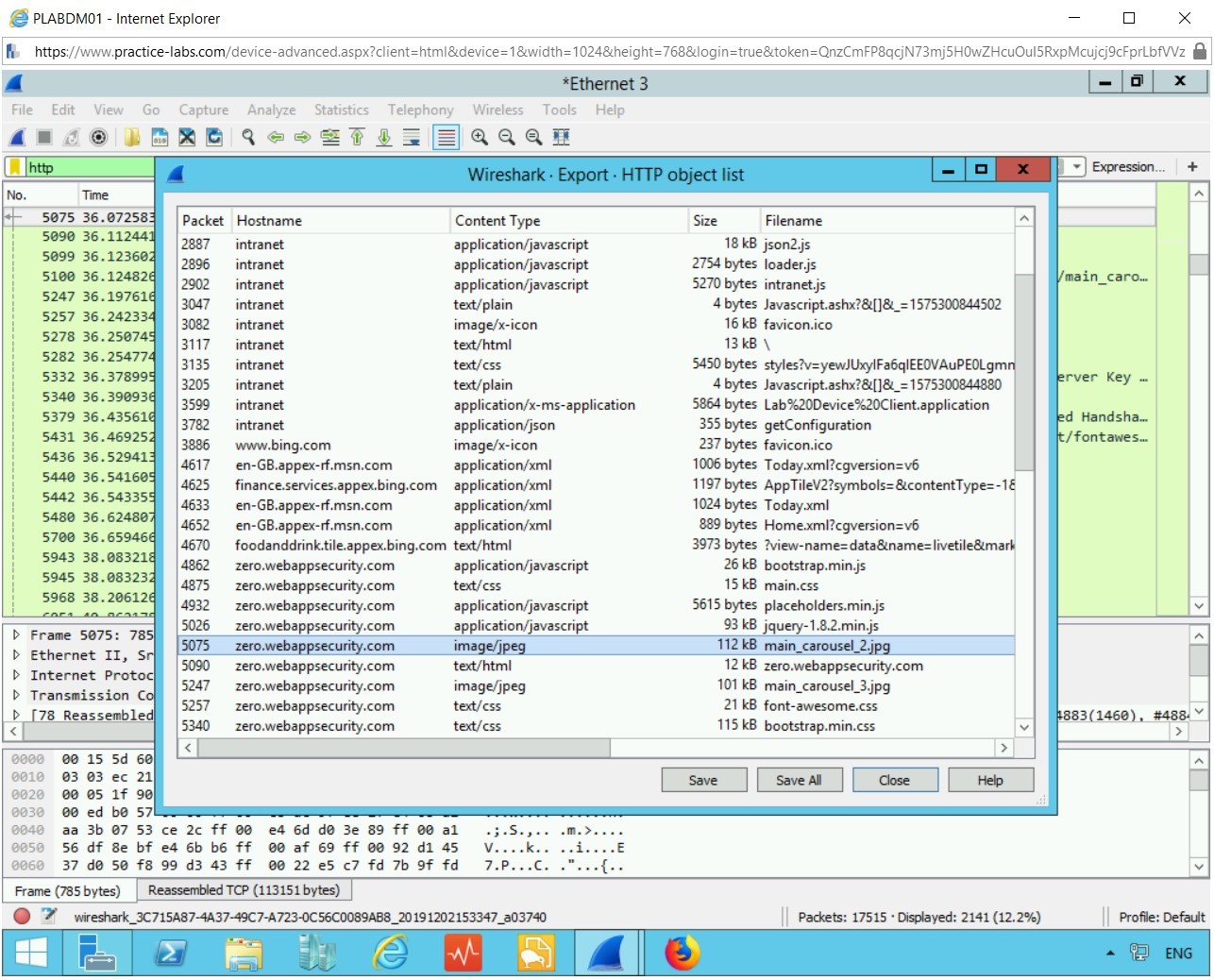Open a capture file folder icon
The height and width of the screenshot is (980, 1214).
132,138
